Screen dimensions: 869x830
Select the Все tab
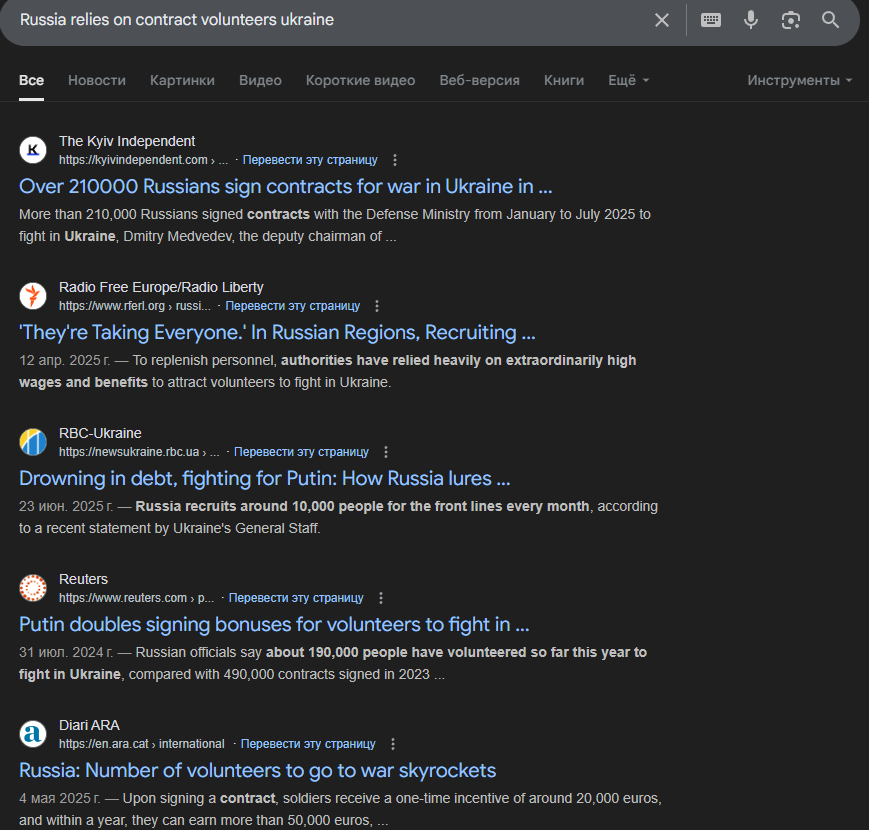(31, 81)
